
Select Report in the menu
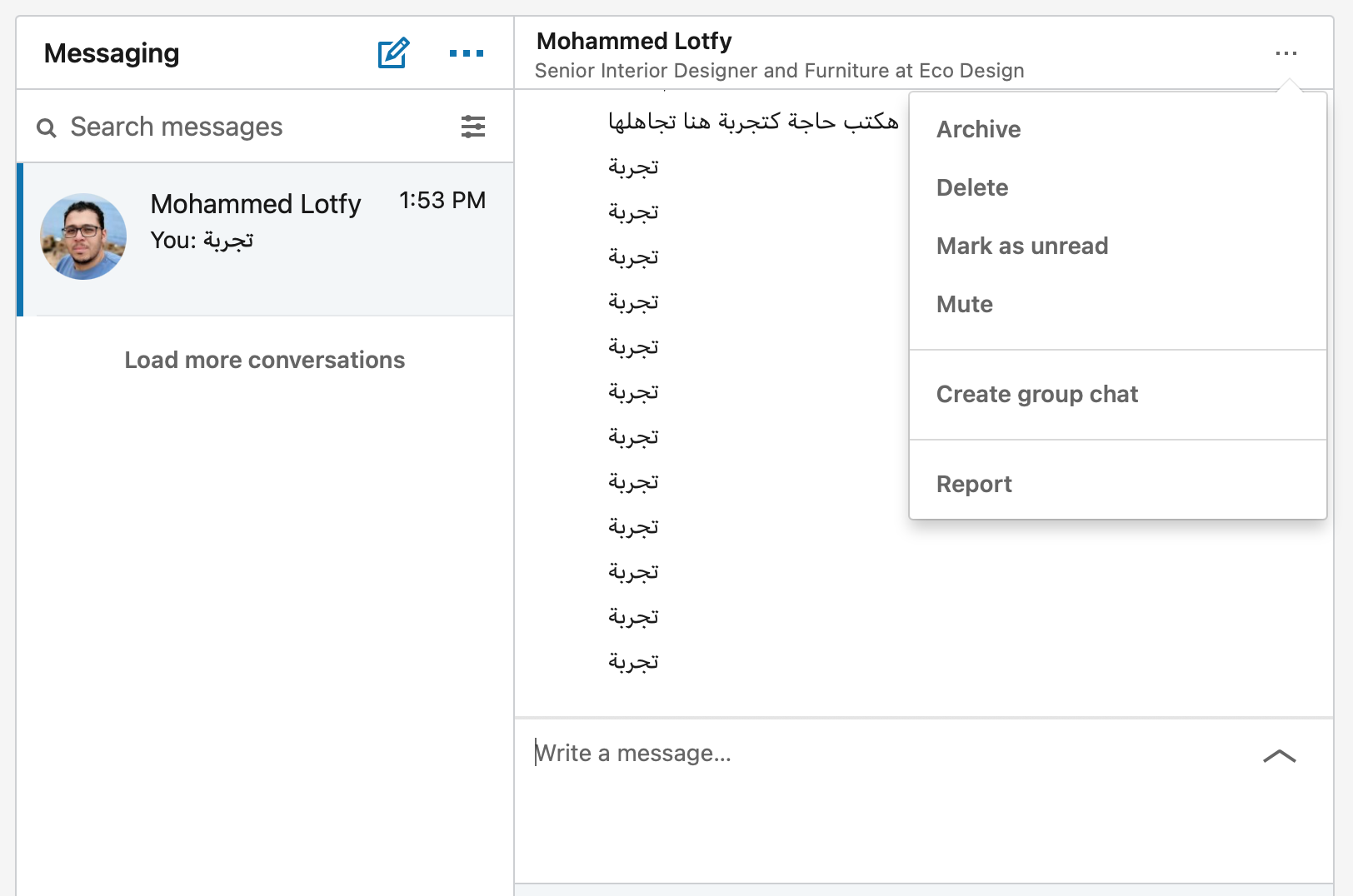tap(974, 485)
